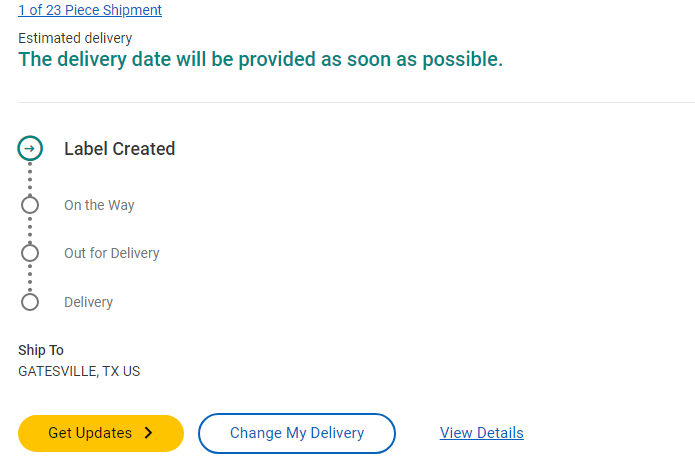Open the 1 of 23 Piece Shipment link

click(x=90, y=10)
